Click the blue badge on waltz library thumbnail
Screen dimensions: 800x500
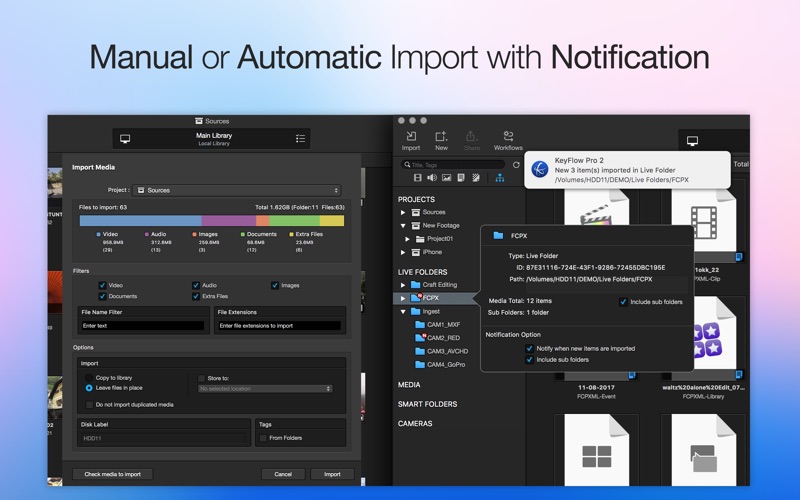point(738,375)
